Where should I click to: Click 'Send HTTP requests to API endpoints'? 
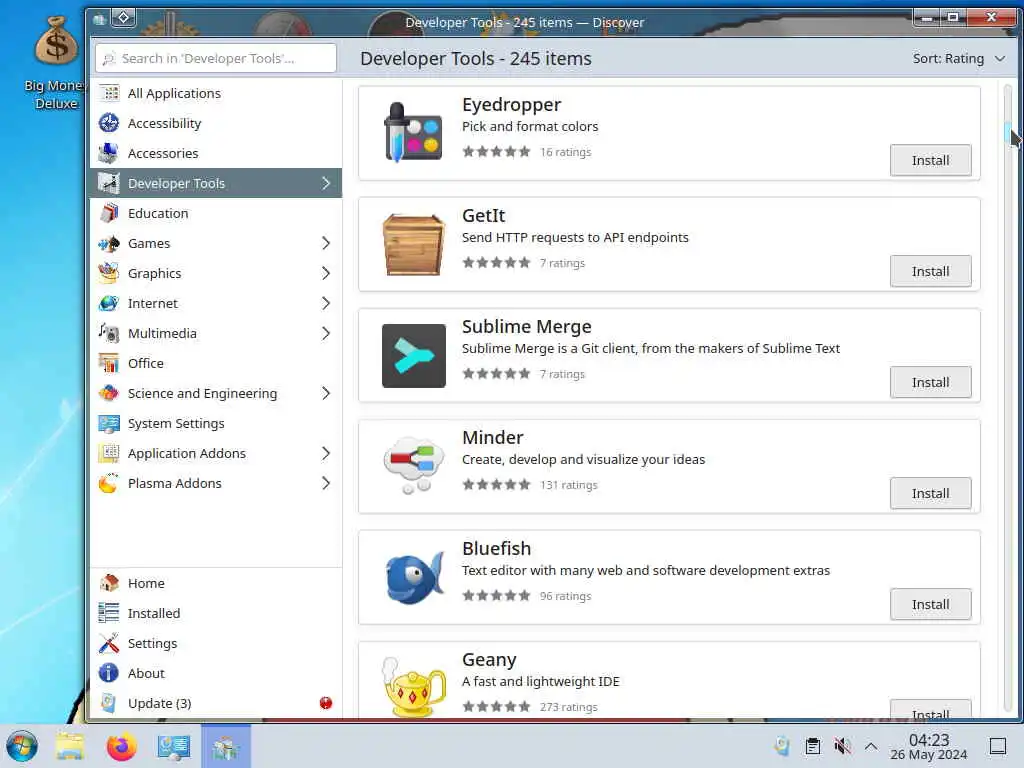pyautogui.click(x=575, y=238)
